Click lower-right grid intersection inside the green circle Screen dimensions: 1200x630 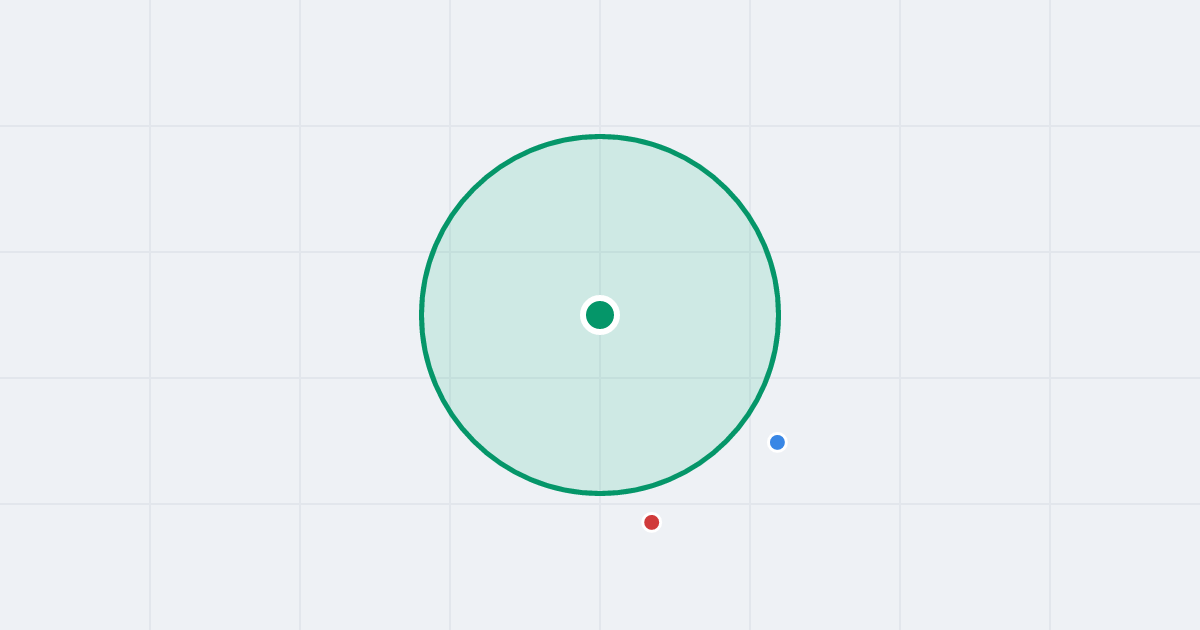point(750,378)
